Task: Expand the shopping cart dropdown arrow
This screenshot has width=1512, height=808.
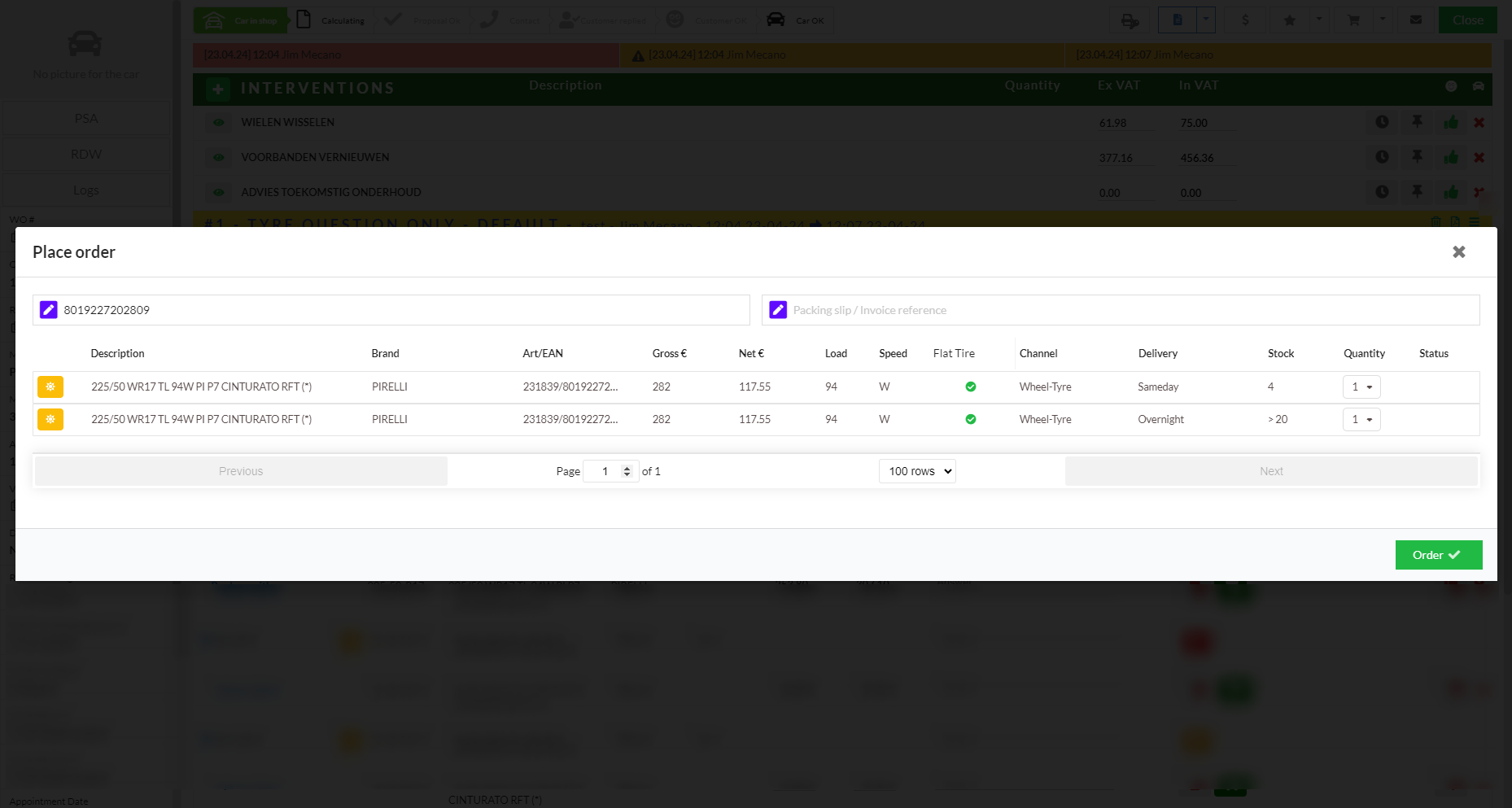Action: (x=1383, y=20)
